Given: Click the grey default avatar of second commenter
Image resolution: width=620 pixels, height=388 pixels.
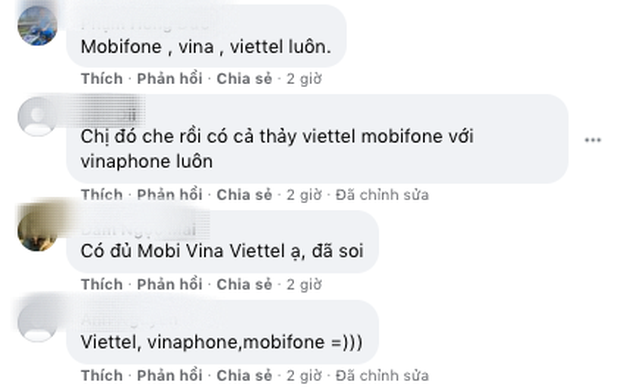Looking at the screenshot, I should coord(38,117).
